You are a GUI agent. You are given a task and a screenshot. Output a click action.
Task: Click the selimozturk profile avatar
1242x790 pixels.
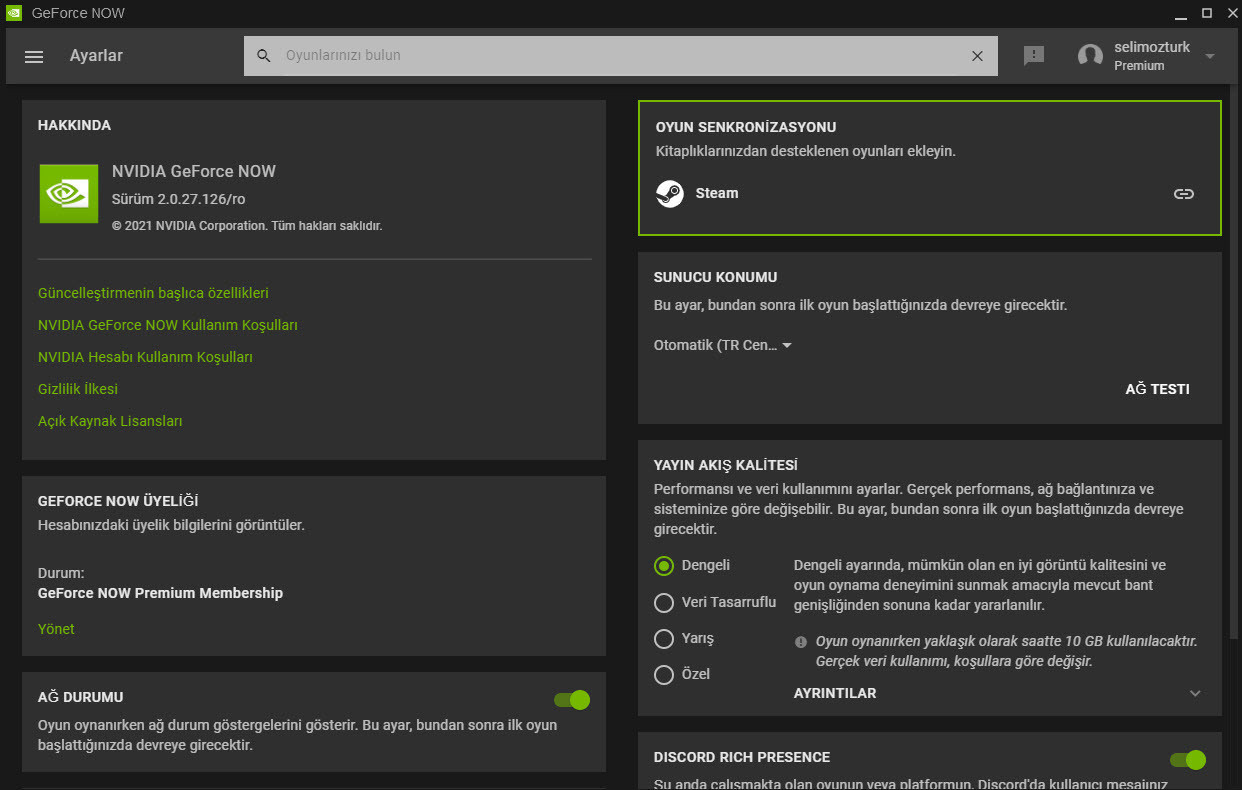coord(1089,55)
